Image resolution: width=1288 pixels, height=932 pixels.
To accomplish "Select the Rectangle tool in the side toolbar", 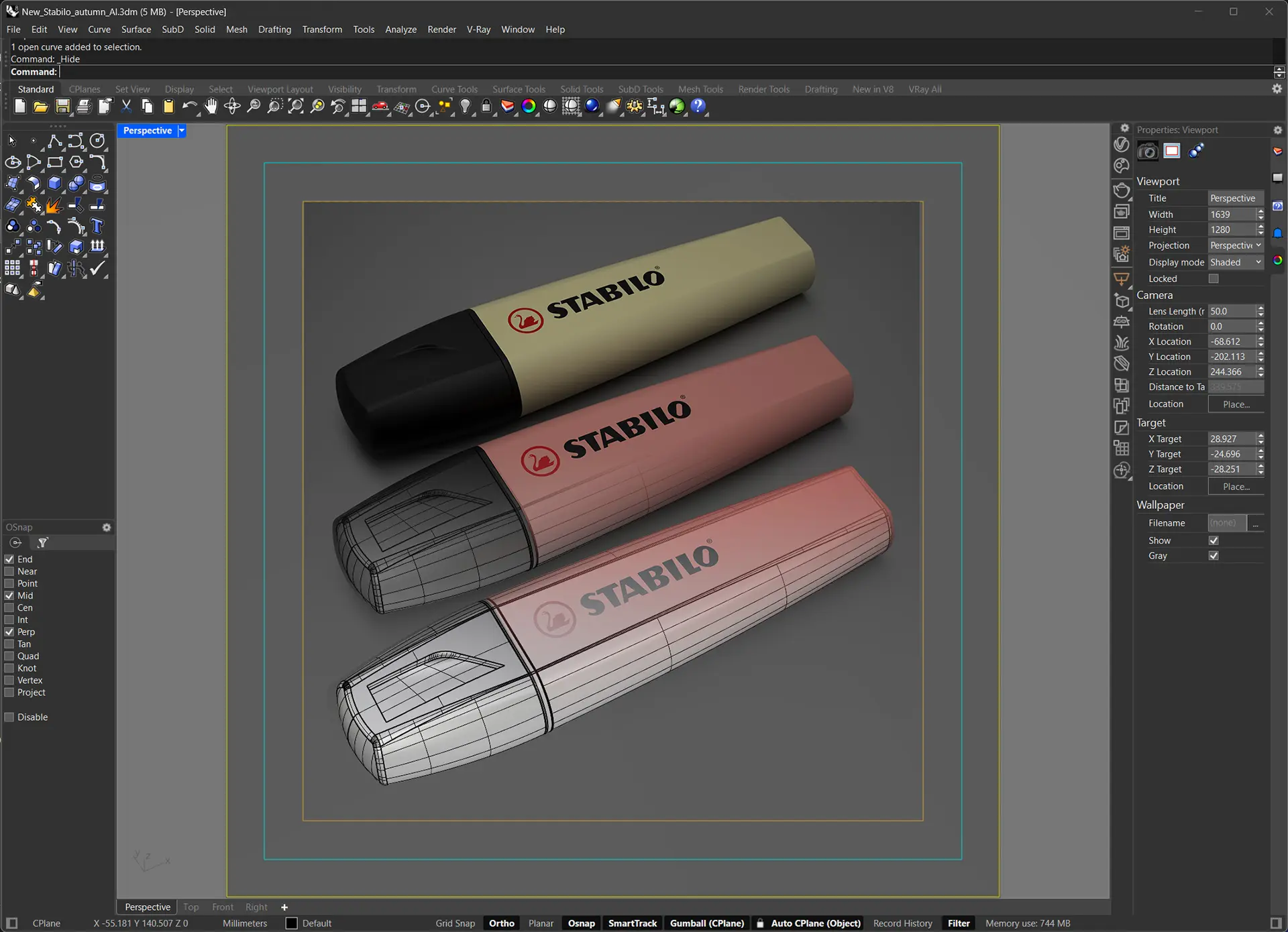I will pos(54,162).
